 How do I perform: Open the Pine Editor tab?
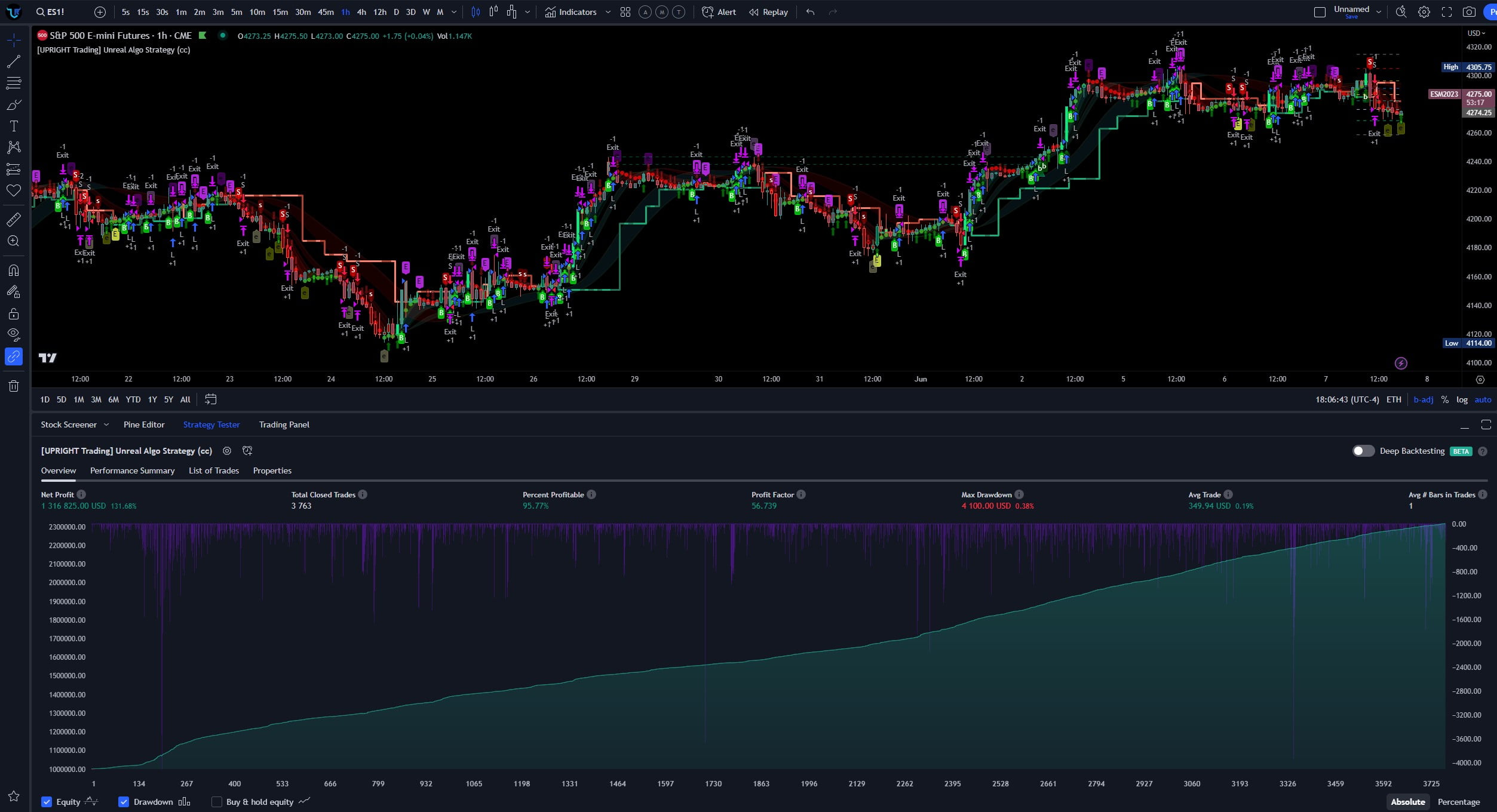point(144,425)
